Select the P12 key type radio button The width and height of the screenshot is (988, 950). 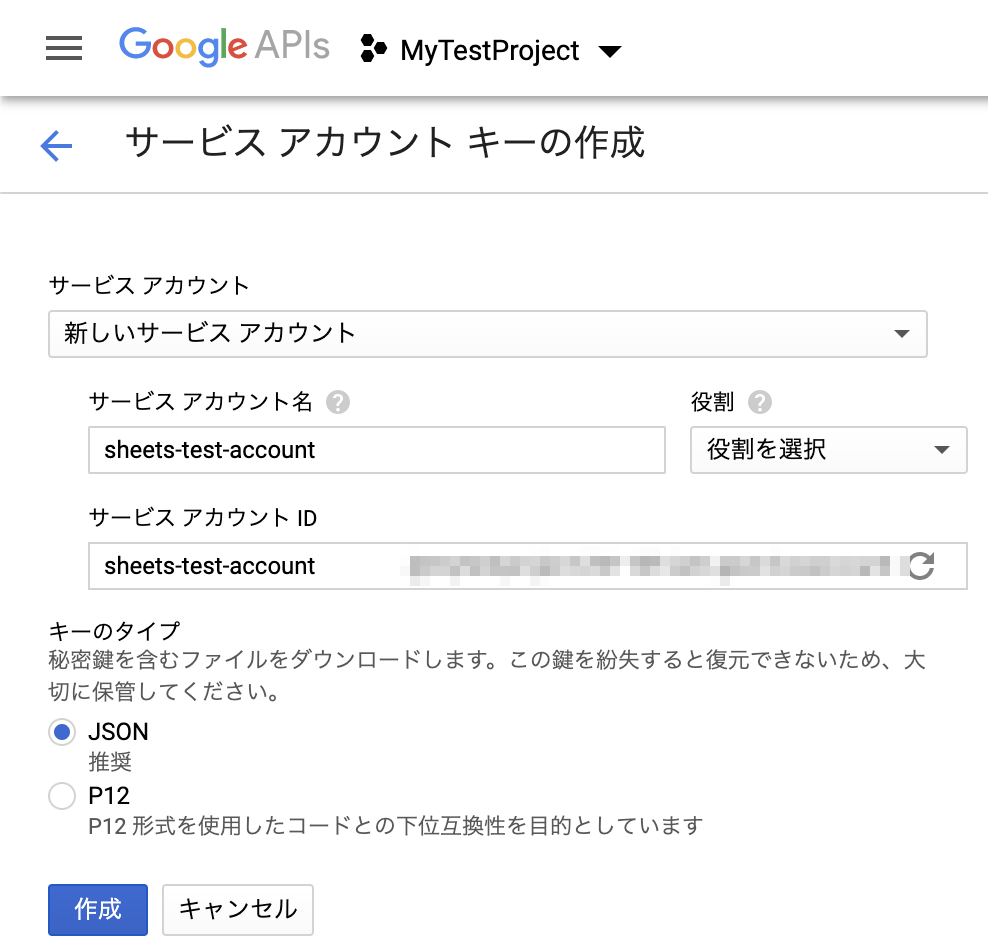tap(62, 796)
